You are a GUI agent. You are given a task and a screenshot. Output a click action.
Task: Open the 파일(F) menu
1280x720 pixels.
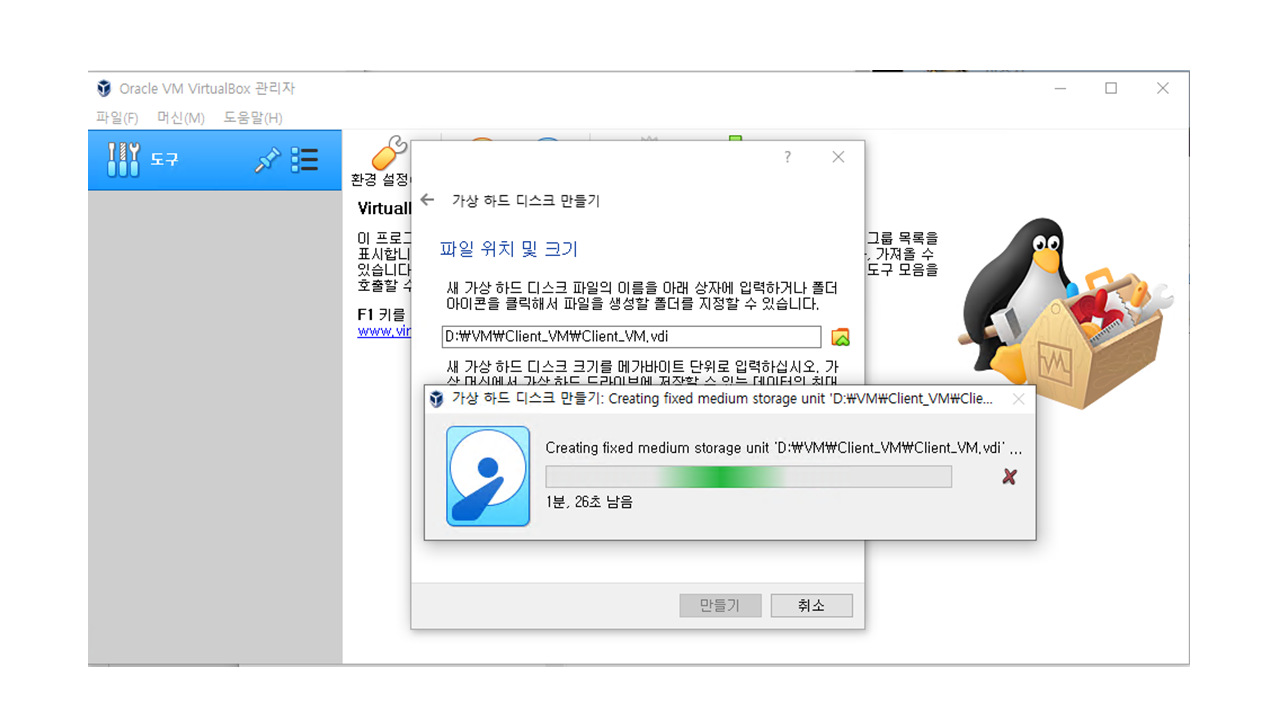pos(117,118)
